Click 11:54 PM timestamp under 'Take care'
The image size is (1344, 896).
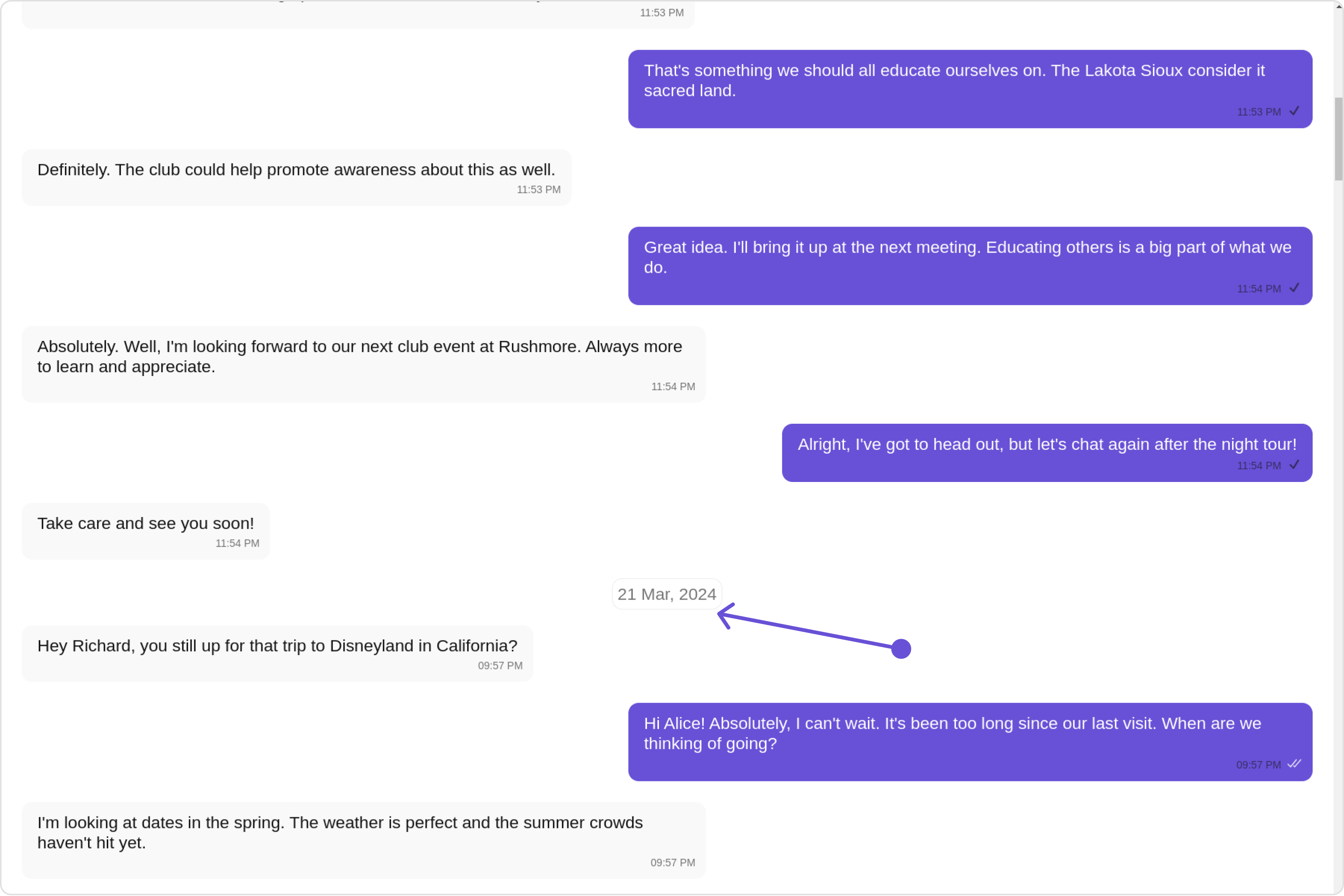pos(237,544)
